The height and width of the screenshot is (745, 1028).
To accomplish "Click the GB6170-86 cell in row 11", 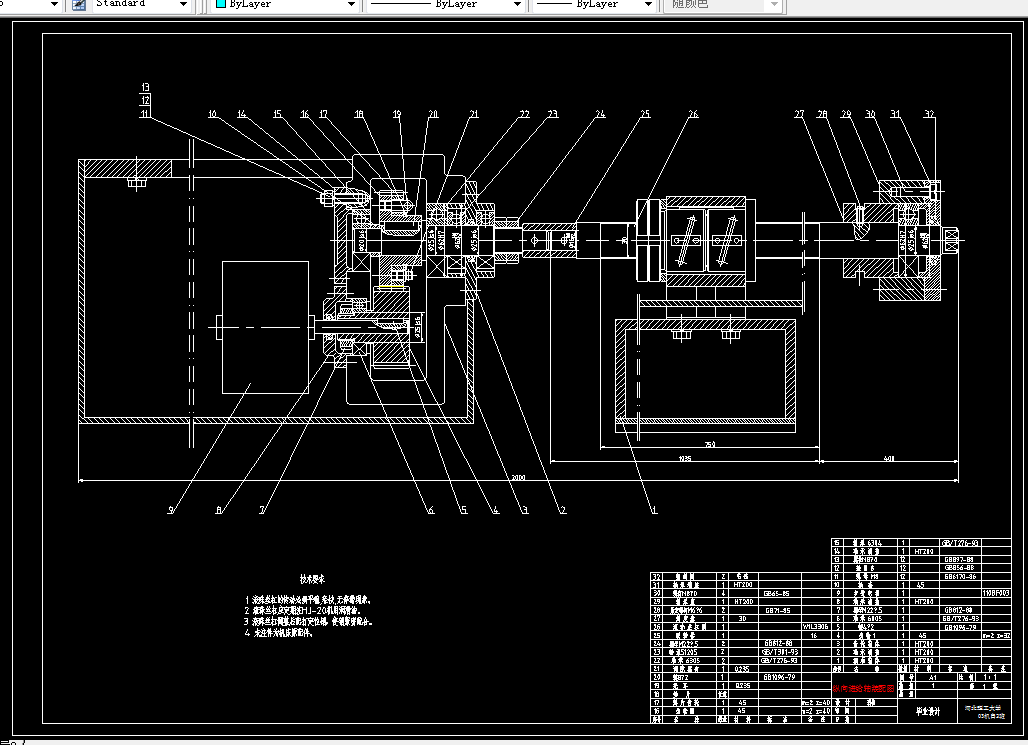I will coord(959,576).
